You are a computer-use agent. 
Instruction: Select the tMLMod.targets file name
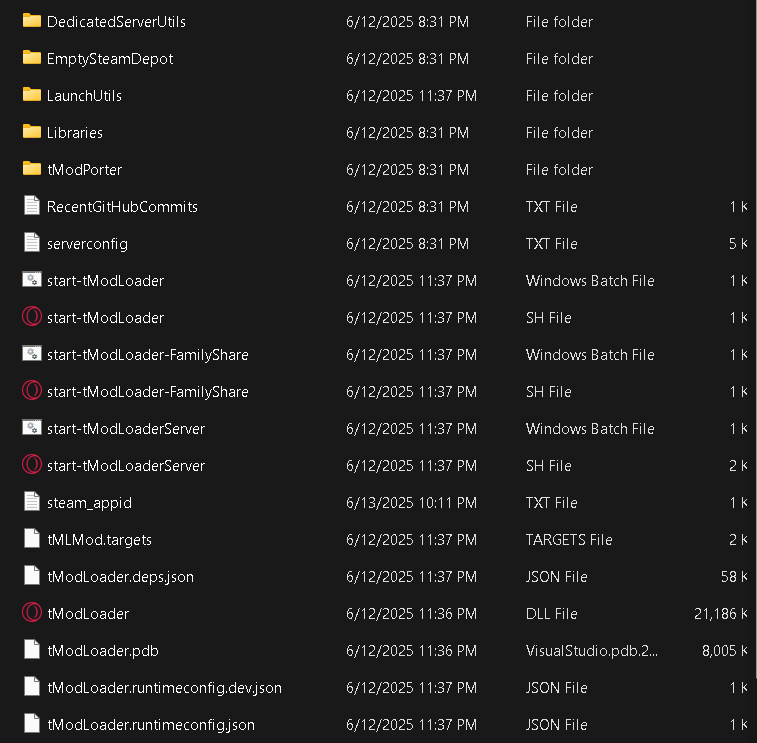[99, 540]
